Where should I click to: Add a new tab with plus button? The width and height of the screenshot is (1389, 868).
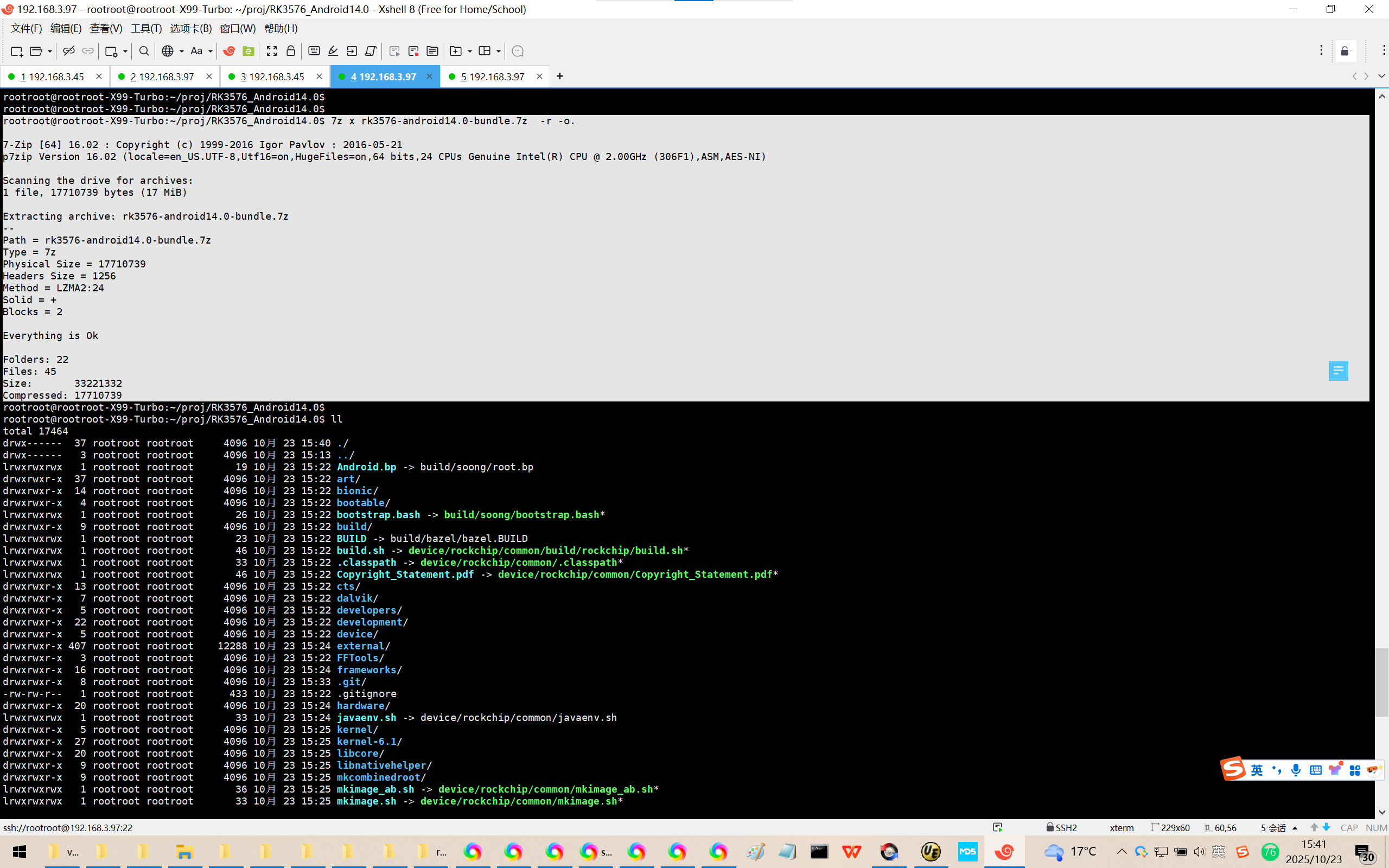(x=559, y=76)
